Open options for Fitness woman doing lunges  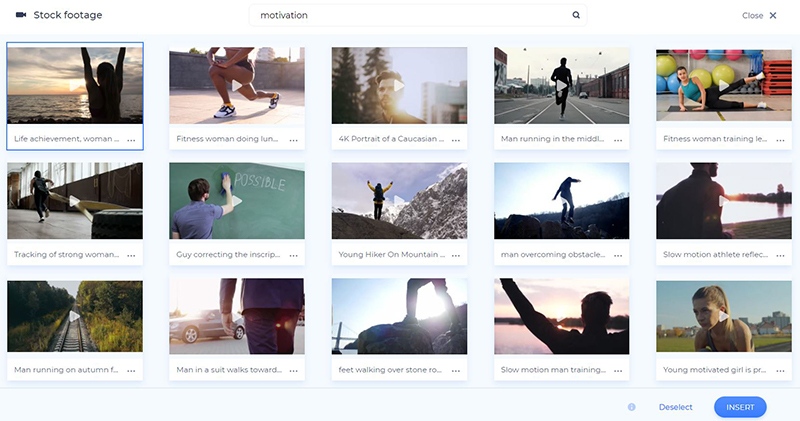pyautogui.click(x=293, y=141)
